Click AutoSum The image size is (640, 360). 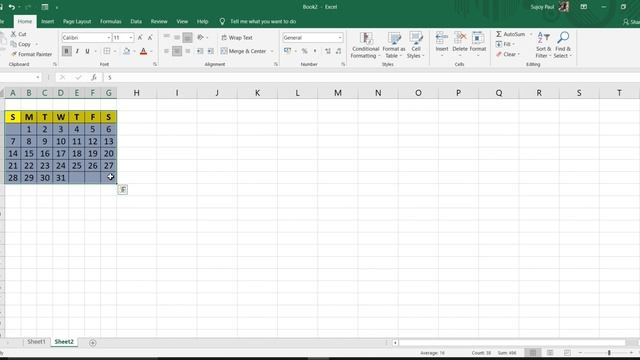[511, 34]
